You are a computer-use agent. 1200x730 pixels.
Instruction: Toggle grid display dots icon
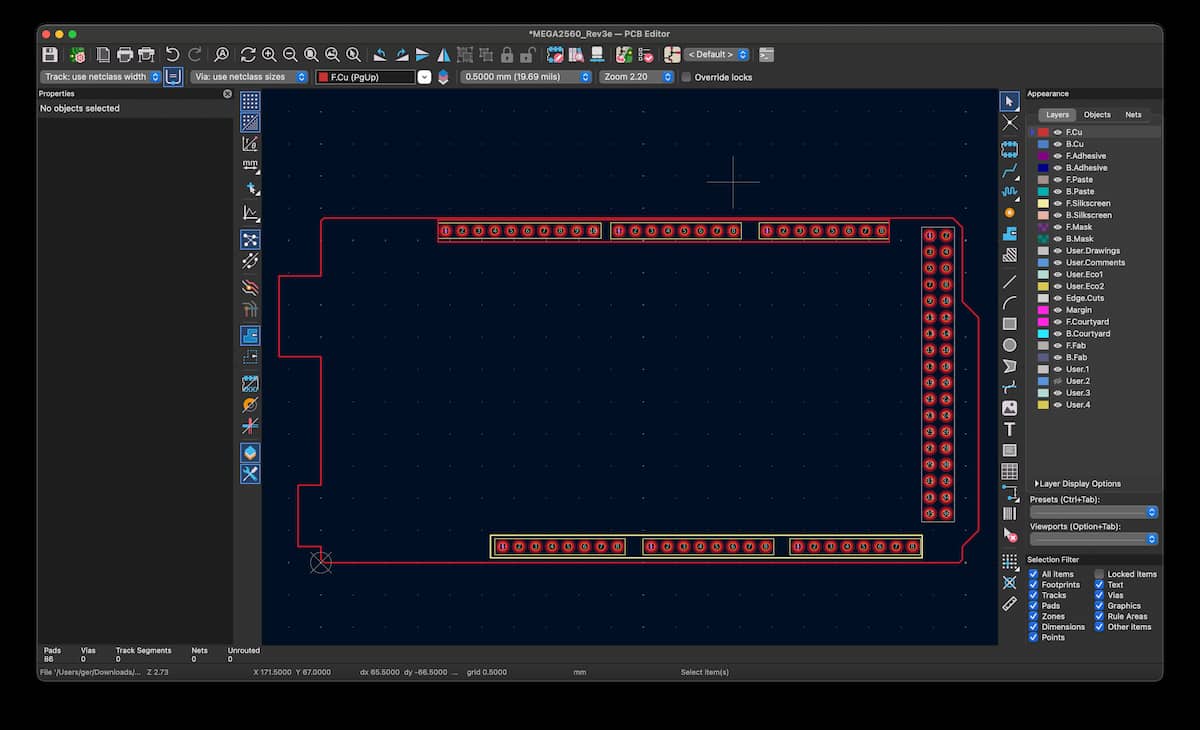click(x=250, y=101)
